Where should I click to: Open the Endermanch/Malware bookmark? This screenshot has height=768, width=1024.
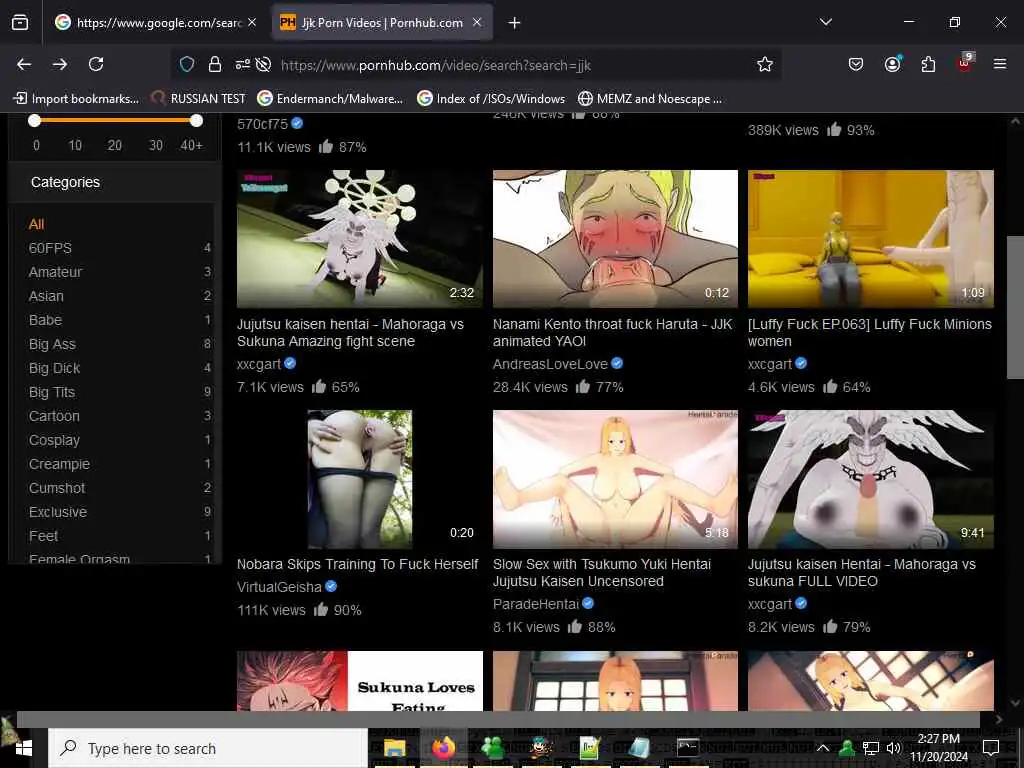330,99
